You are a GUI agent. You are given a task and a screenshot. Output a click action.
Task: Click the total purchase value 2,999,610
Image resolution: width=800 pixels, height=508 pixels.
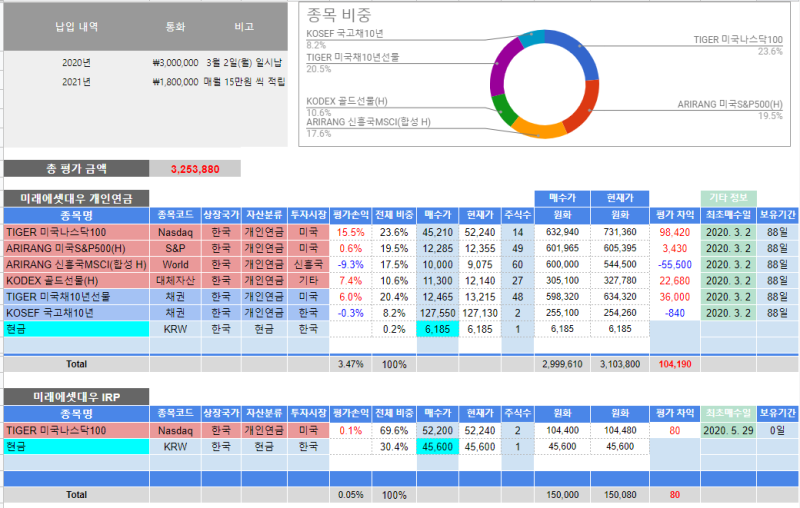[x=562, y=364]
